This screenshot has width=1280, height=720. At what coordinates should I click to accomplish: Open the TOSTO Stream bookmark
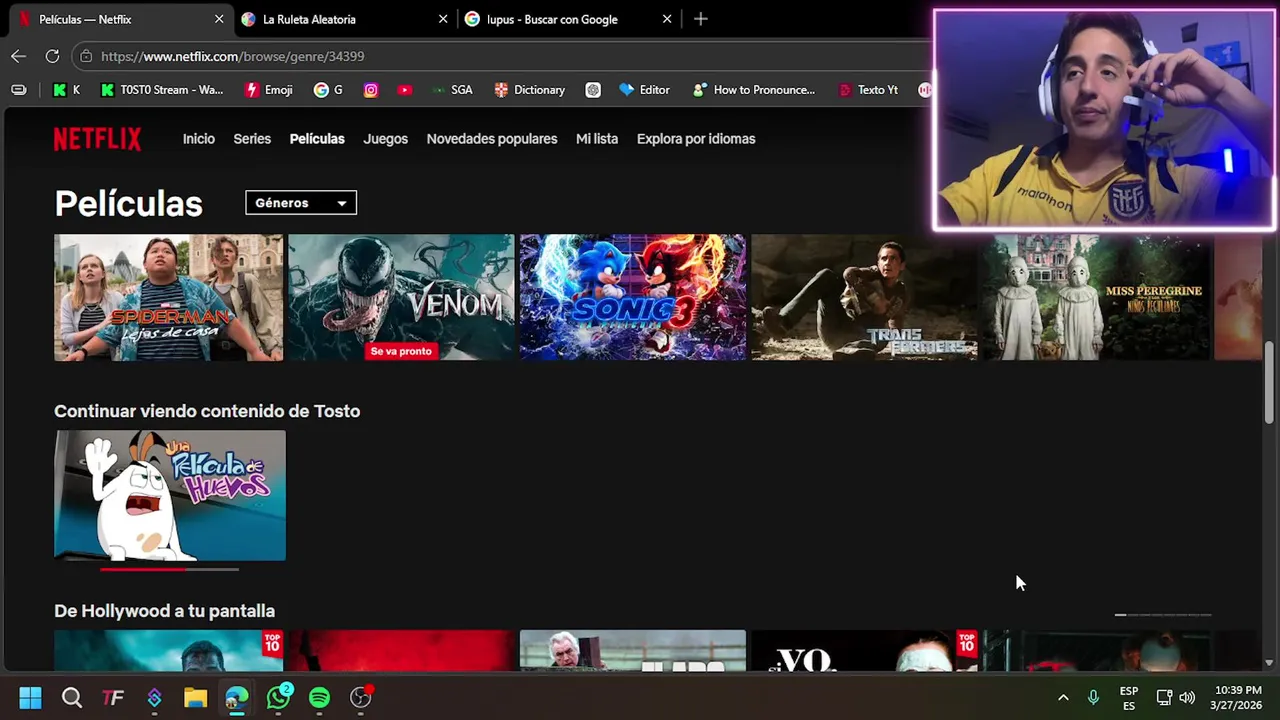pyautogui.click(x=162, y=90)
